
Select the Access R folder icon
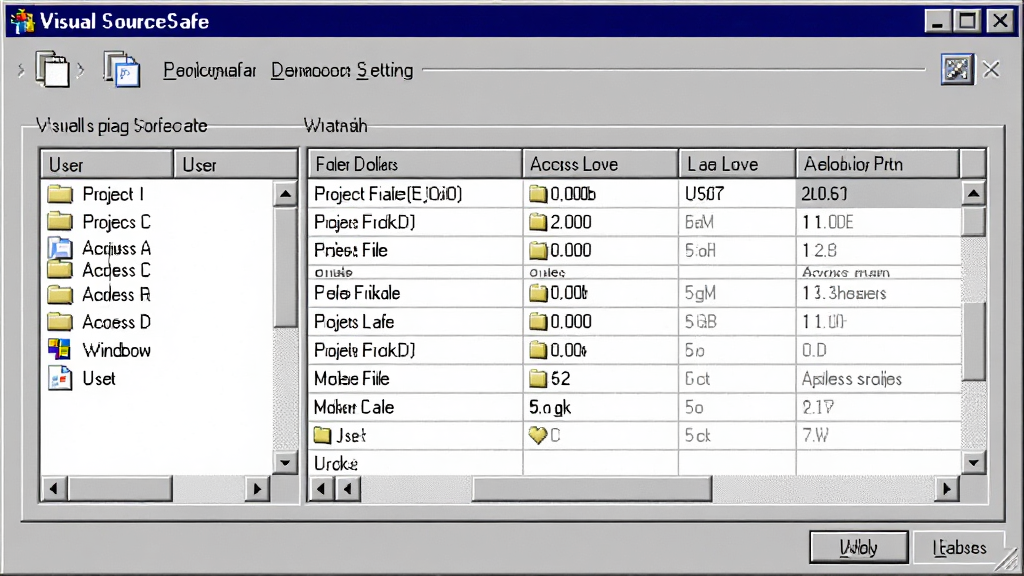point(60,295)
